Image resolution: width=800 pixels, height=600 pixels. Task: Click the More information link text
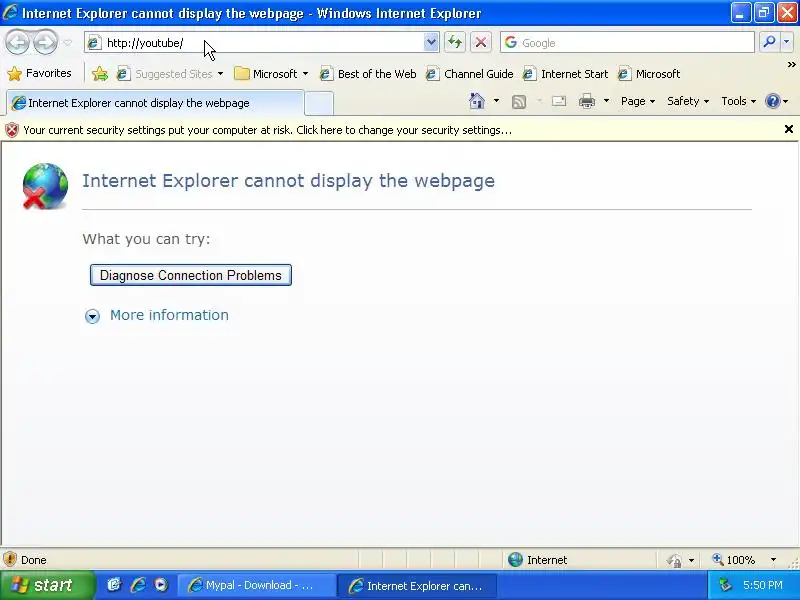coord(169,315)
